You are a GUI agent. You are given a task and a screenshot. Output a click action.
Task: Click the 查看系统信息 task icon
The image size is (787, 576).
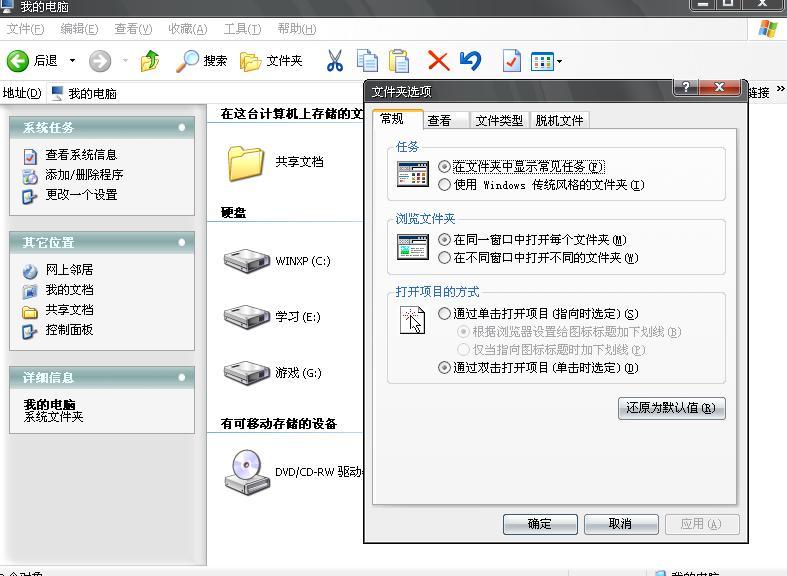pos(30,156)
